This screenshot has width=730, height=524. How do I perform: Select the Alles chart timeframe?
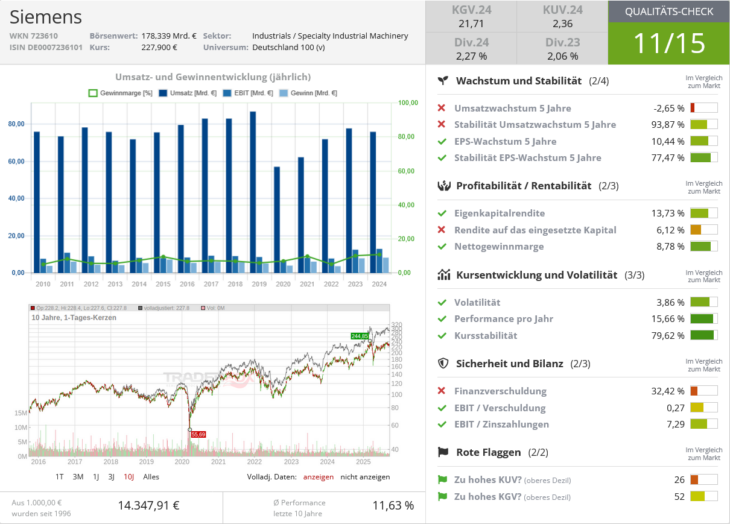[151, 477]
